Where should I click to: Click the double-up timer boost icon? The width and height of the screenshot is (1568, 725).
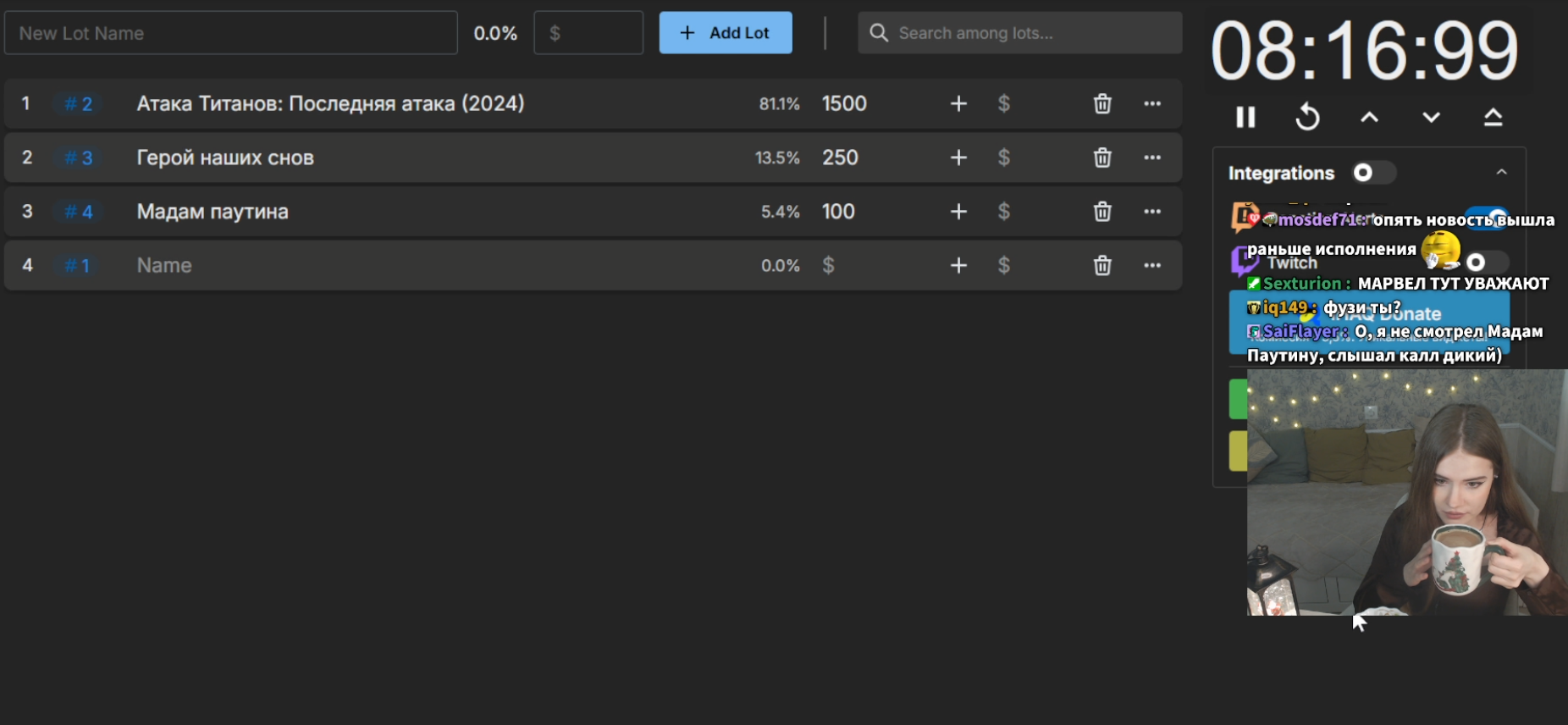pos(1493,117)
